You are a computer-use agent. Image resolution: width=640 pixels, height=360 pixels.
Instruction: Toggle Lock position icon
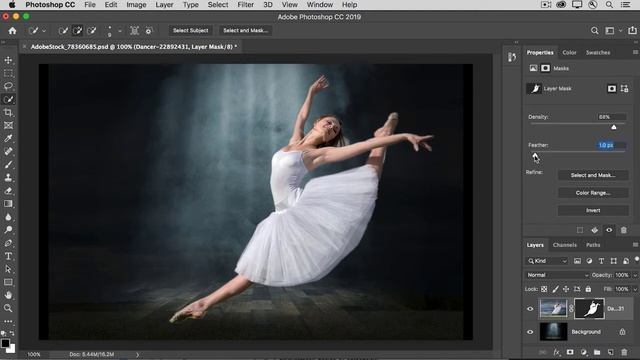coord(566,289)
